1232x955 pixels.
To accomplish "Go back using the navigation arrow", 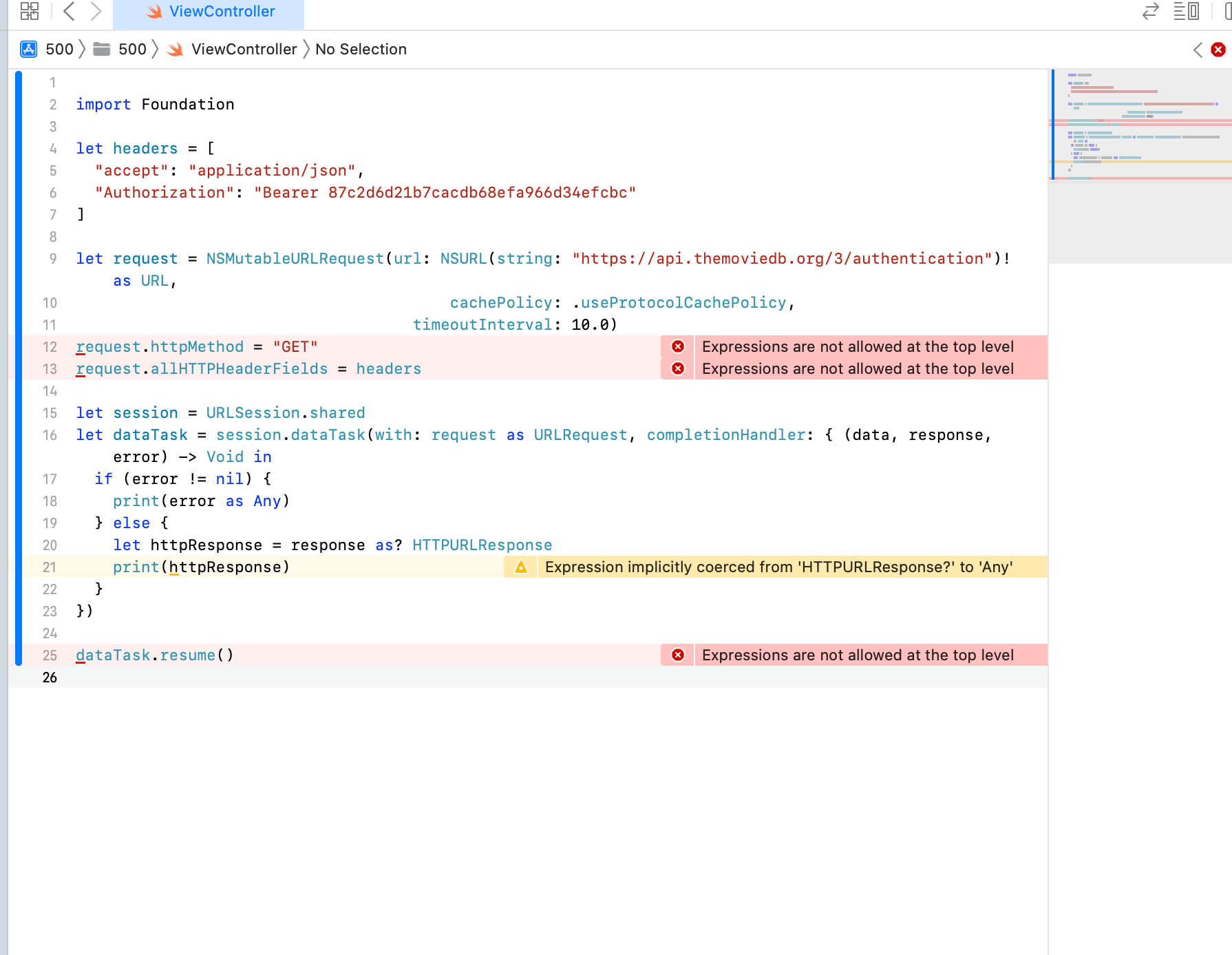I will pos(68,11).
